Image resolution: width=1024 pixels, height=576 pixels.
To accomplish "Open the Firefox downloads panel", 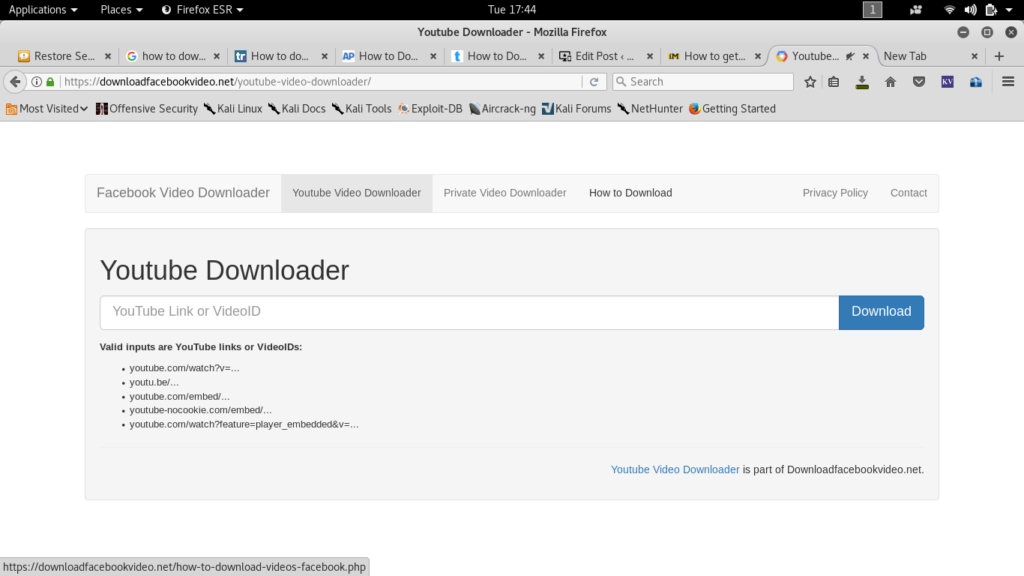I will (x=861, y=81).
